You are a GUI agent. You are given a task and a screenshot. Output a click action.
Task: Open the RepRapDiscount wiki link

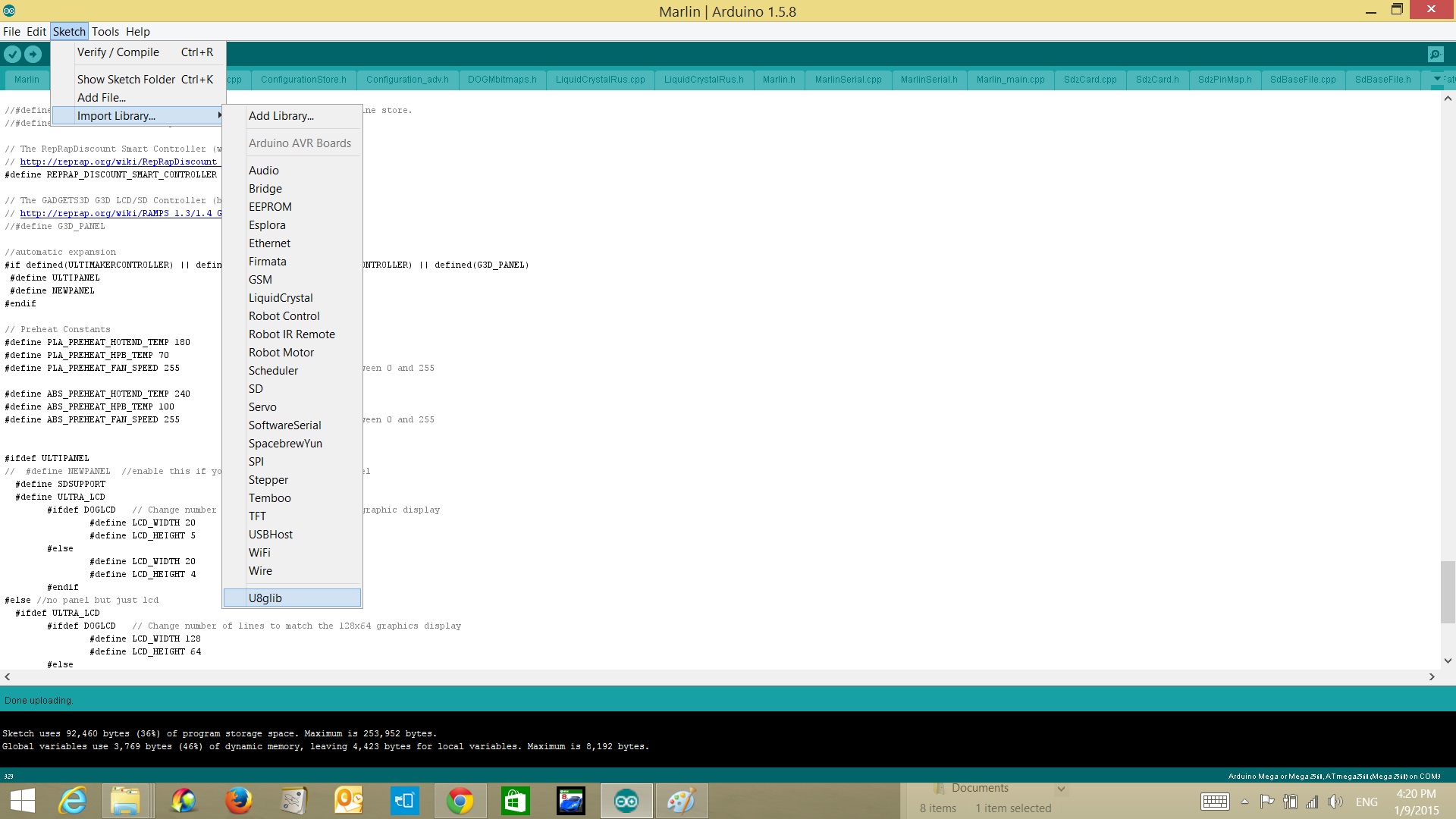[118, 162]
